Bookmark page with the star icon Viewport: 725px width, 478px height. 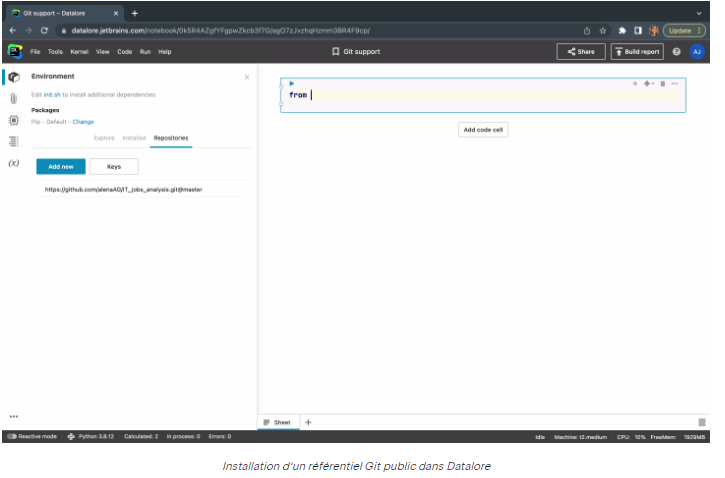[x=603, y=30]
